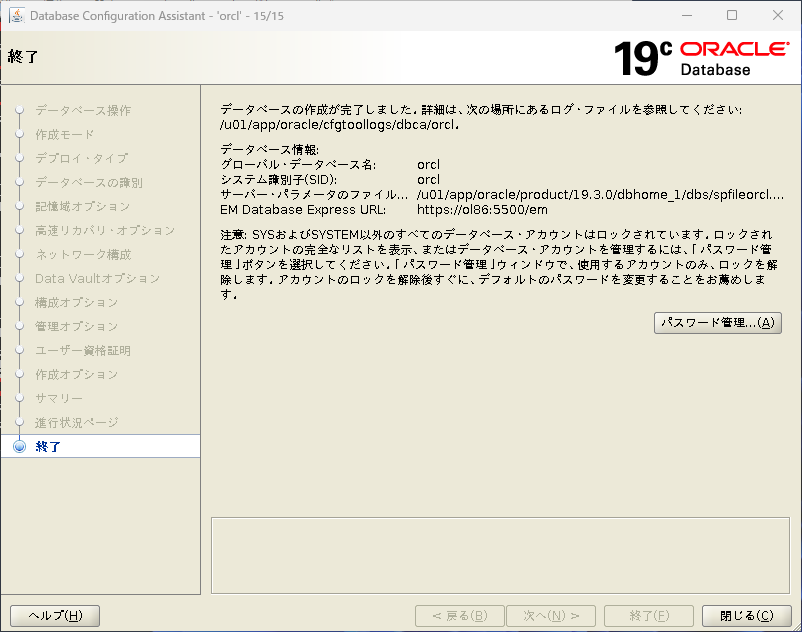The height and width of the screenshot is (632, 802).
Task: Select the highlighted 終了 step
Action: point(48,446)
